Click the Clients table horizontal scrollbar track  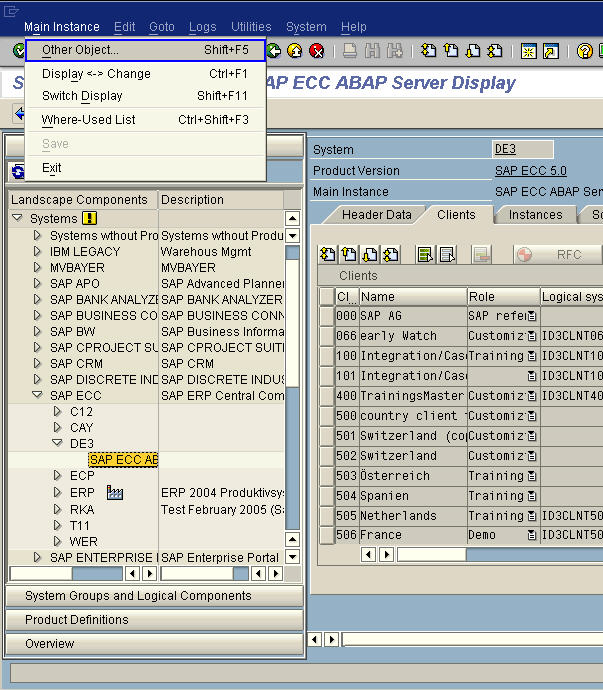(x=533, y=554)
